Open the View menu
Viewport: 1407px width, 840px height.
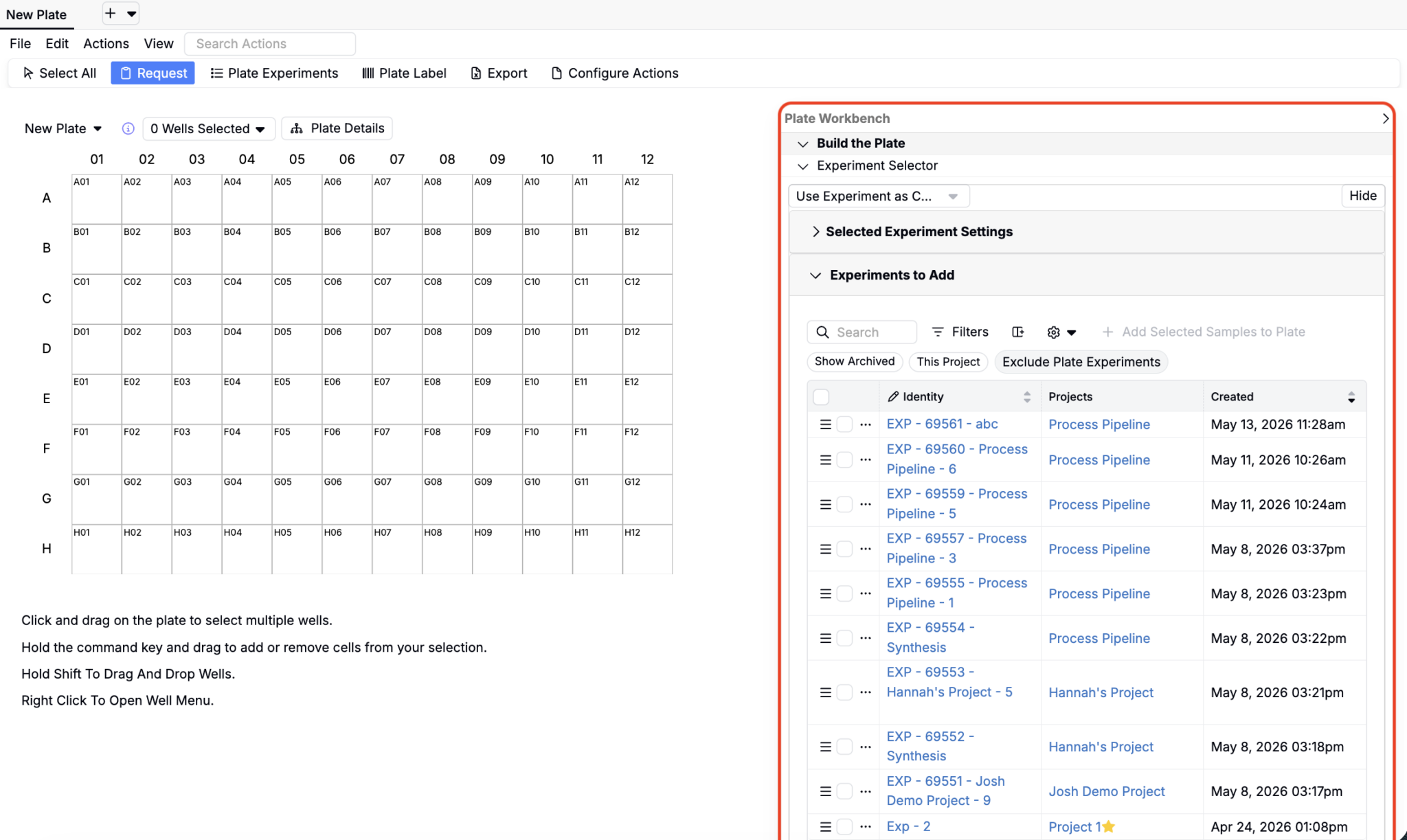[x=159, y=43]
